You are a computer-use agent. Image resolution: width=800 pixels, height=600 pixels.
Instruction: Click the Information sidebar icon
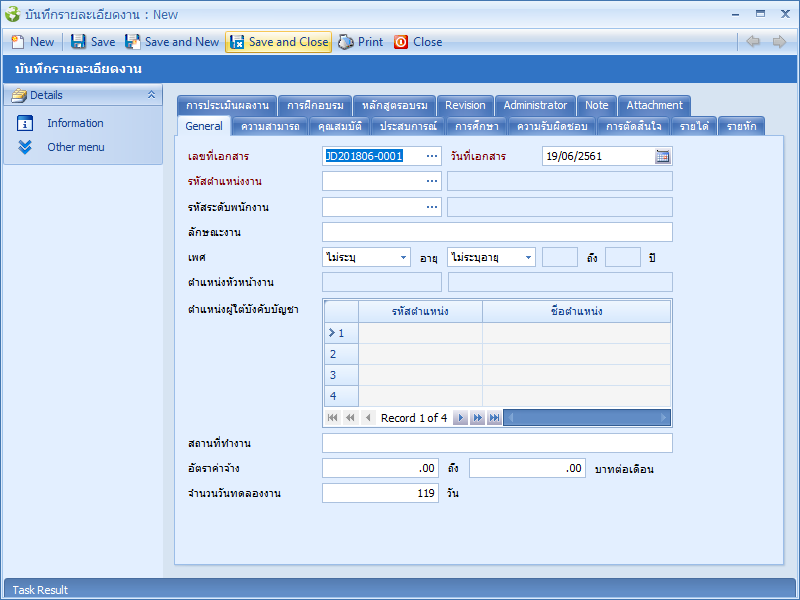[25, 123]
